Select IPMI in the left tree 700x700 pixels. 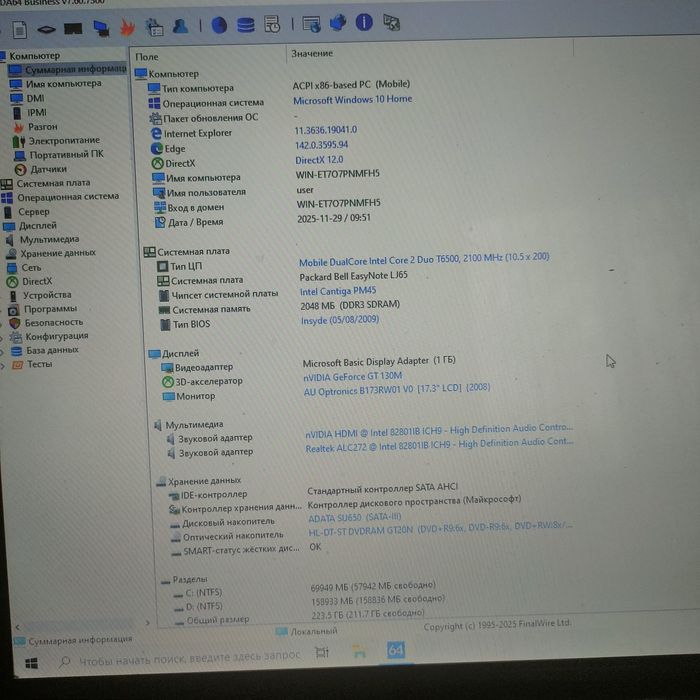pos(37,112)
